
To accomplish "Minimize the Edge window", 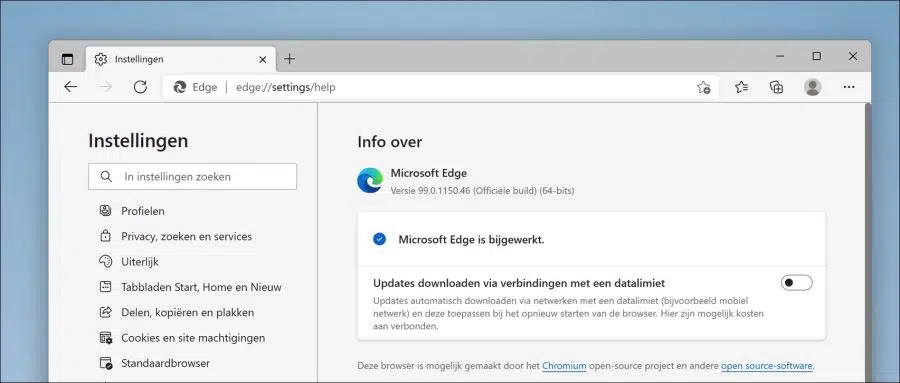I will pyautogui.click(x=780, y=56).
